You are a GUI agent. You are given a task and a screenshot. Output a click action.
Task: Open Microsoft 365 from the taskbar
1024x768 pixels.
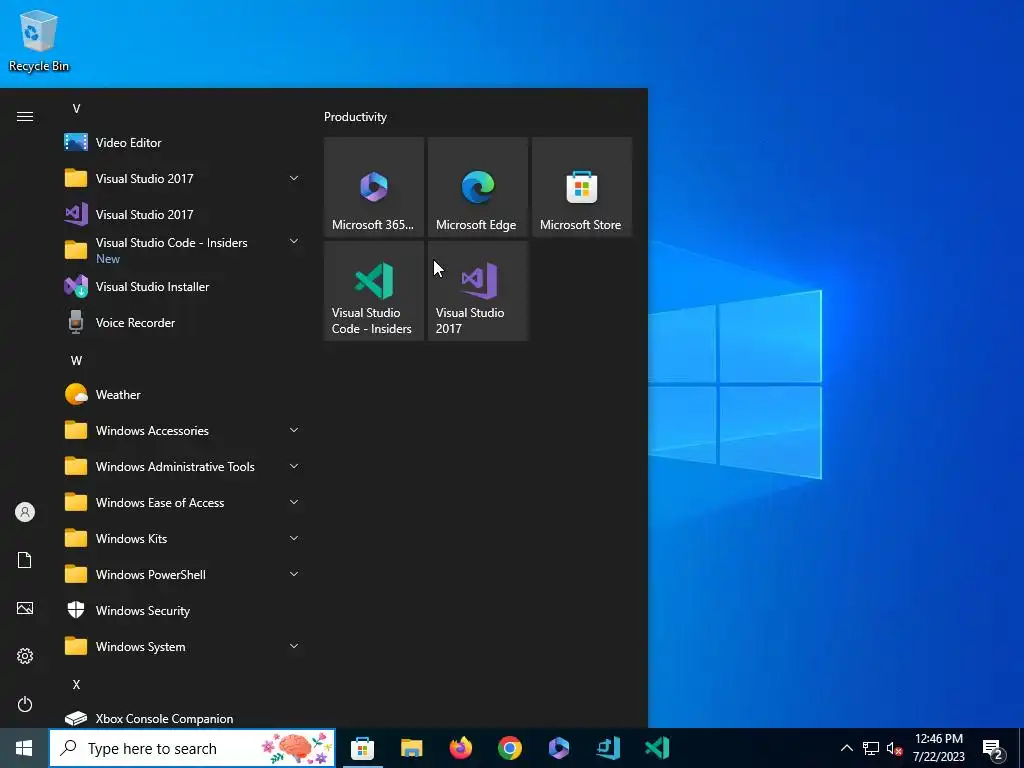point(559,748)
